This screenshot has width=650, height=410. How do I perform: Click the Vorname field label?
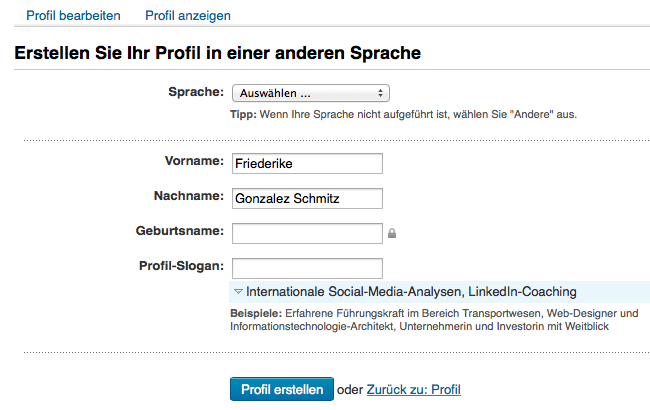[x=194, y=161]
